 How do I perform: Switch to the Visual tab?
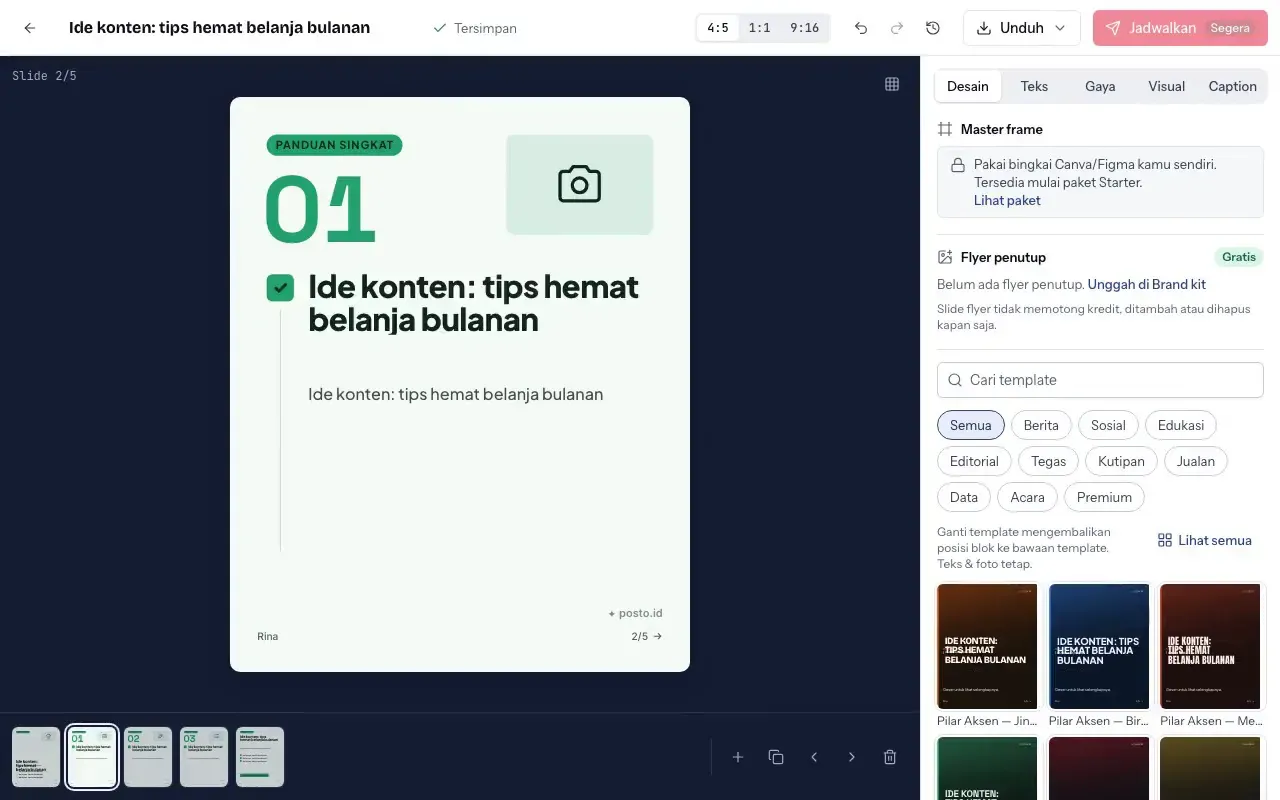[1166, 86]
